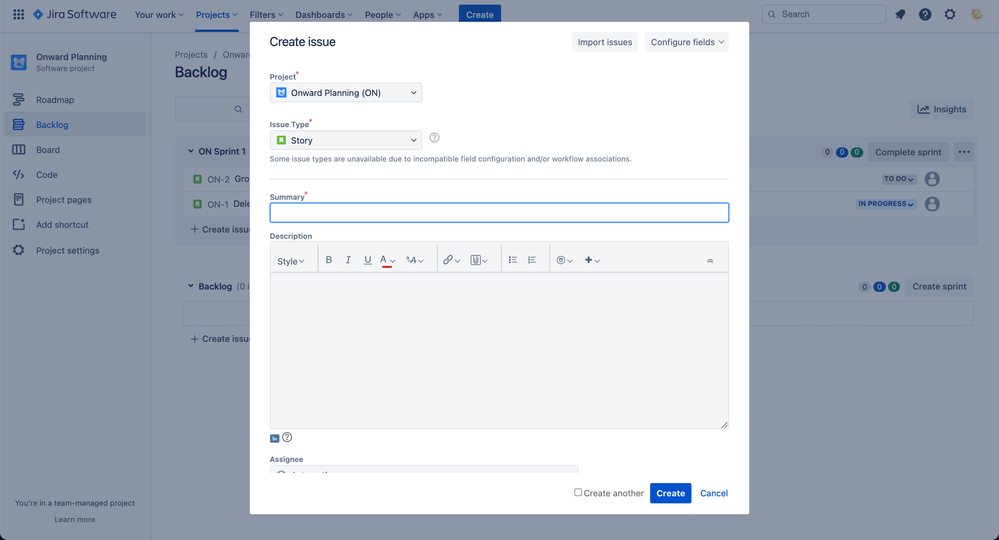Image resolution: width=999 pixels, height=540 pixels.
Task: Insert a numbered list
Action: click(532, 260)
